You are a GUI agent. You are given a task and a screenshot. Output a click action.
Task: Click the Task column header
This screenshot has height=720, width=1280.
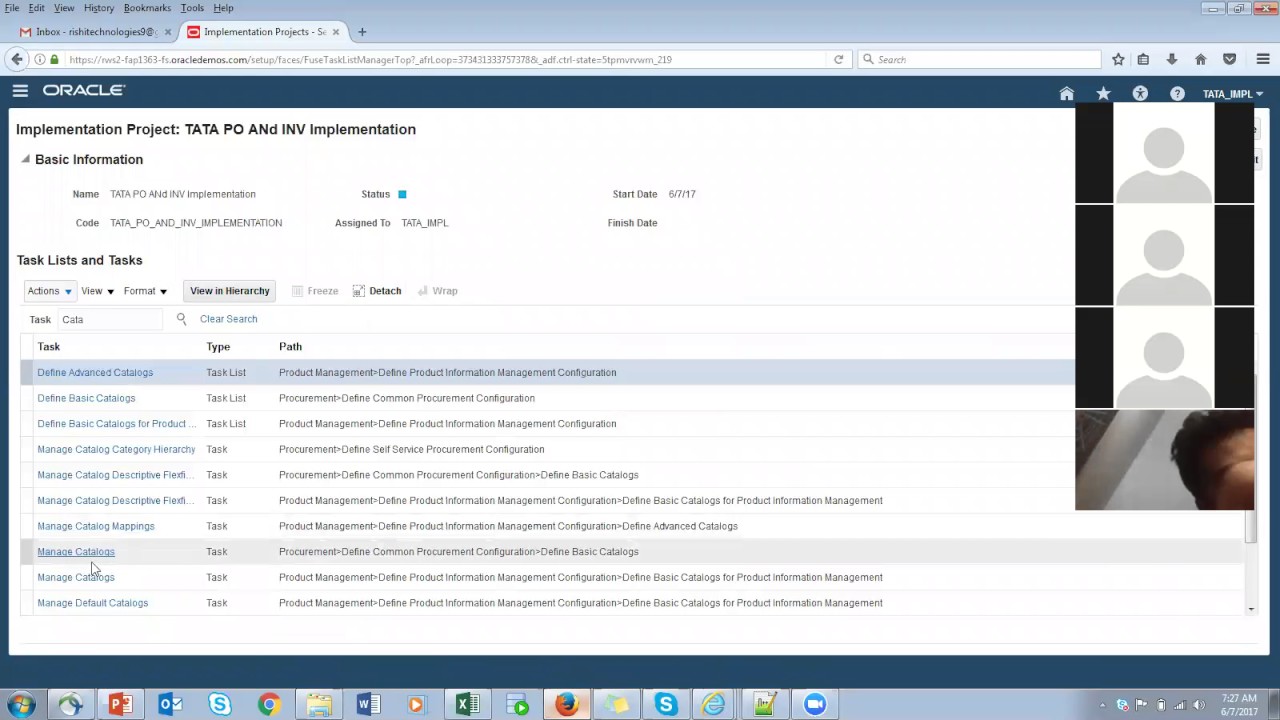tap(49, 347)
